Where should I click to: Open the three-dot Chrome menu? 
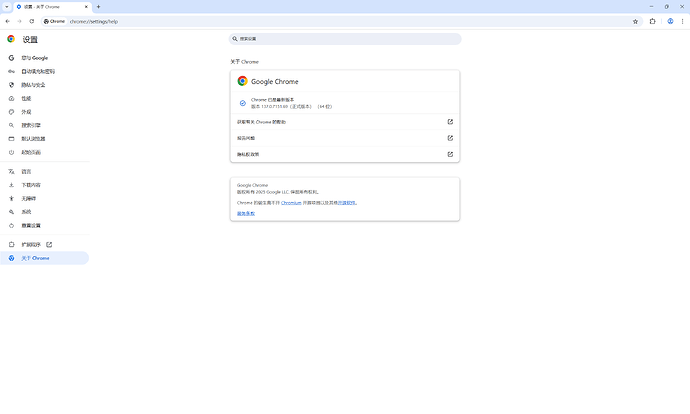(683, 21)
